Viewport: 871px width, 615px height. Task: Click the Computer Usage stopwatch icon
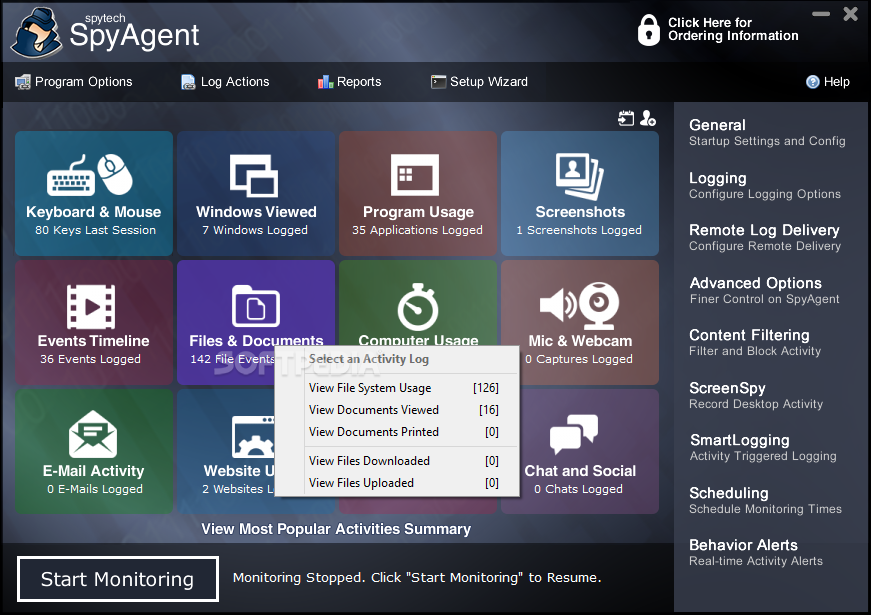(418, 307)
